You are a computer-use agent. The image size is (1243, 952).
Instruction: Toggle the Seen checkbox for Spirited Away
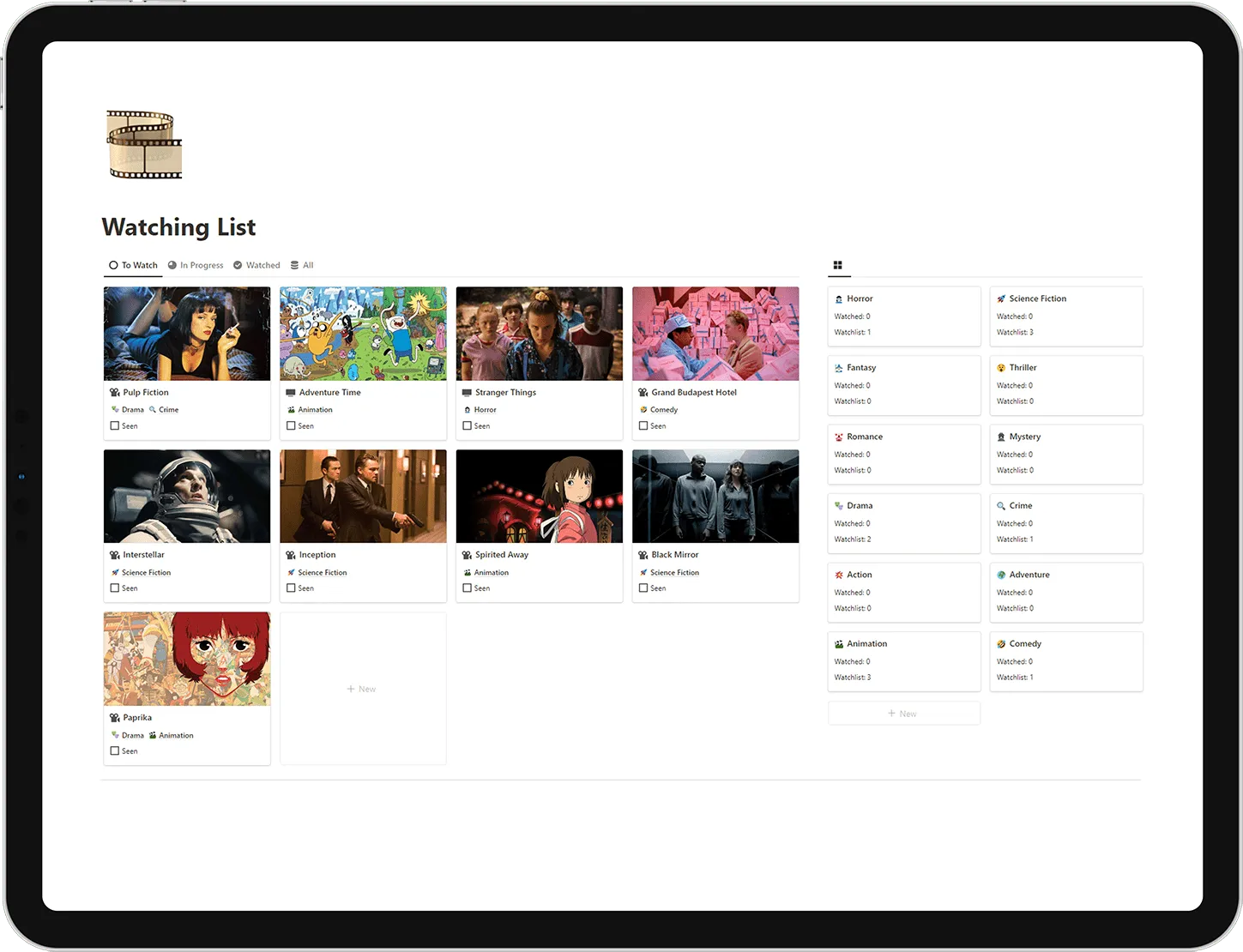pyautogui.click(x=467, y=587)
